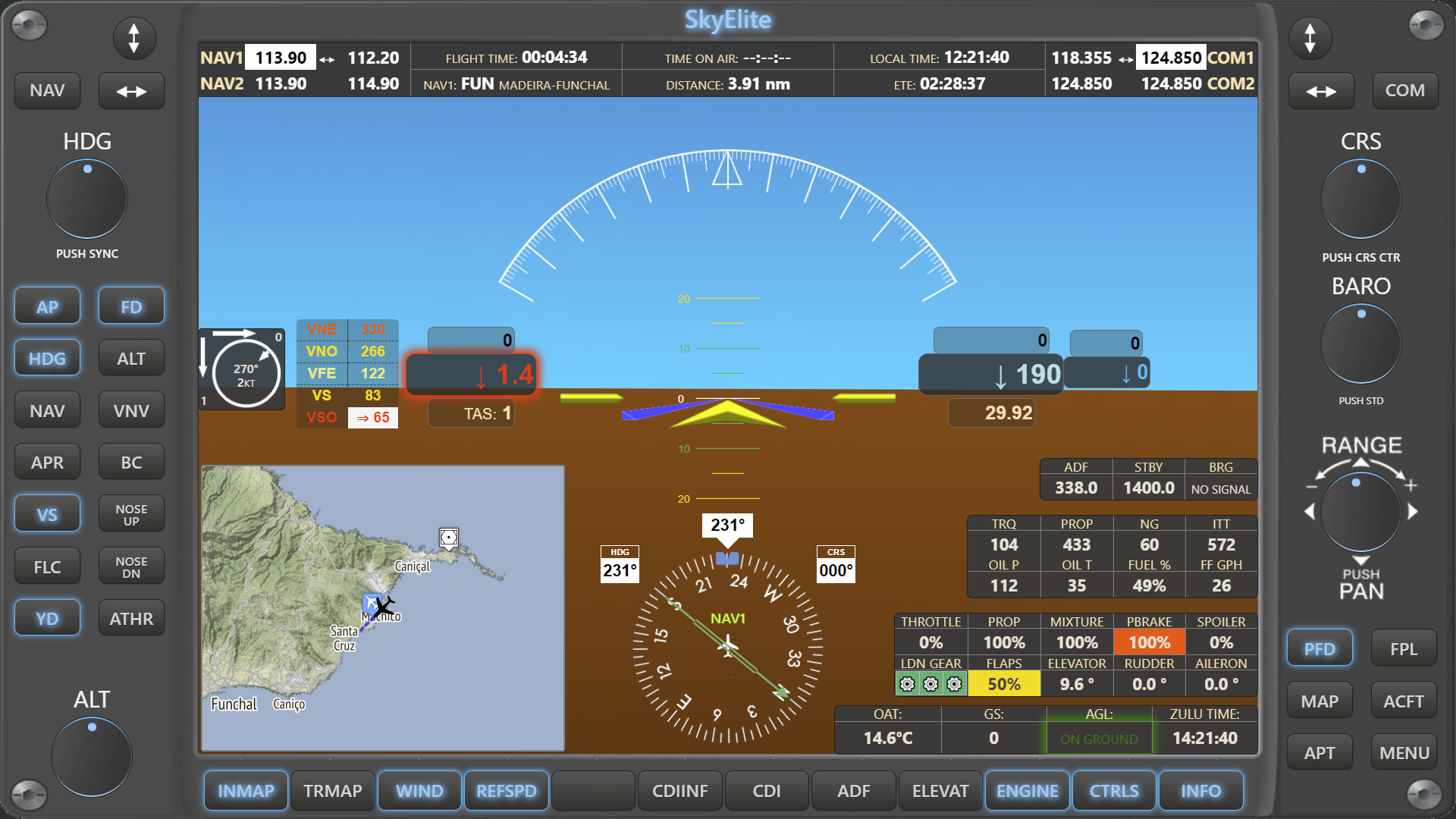The image size is (1456, 819).
Task: Click the COM frequency swap arrows button
Action: (1321, 91)
